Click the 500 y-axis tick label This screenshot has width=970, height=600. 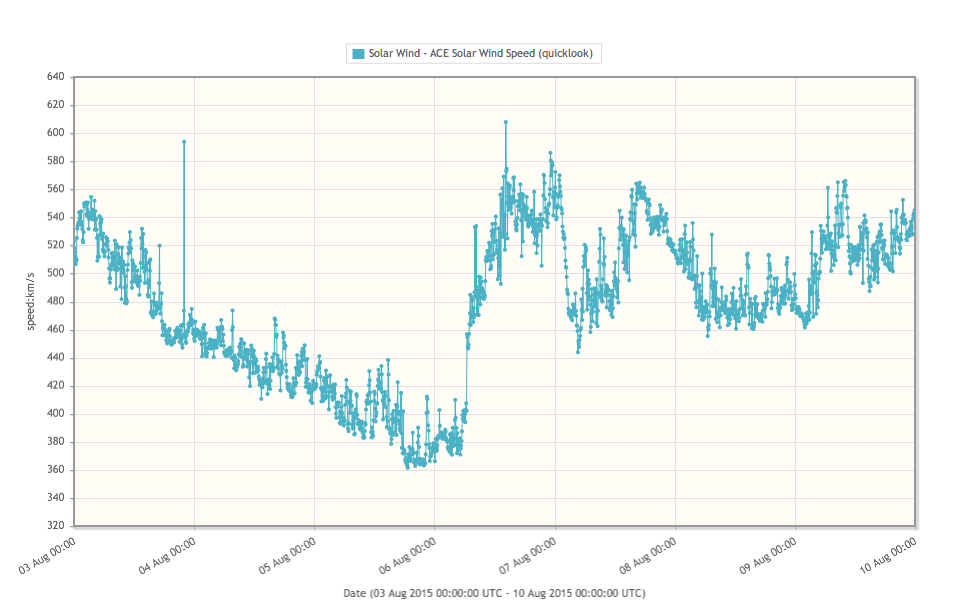click(55, 273)
